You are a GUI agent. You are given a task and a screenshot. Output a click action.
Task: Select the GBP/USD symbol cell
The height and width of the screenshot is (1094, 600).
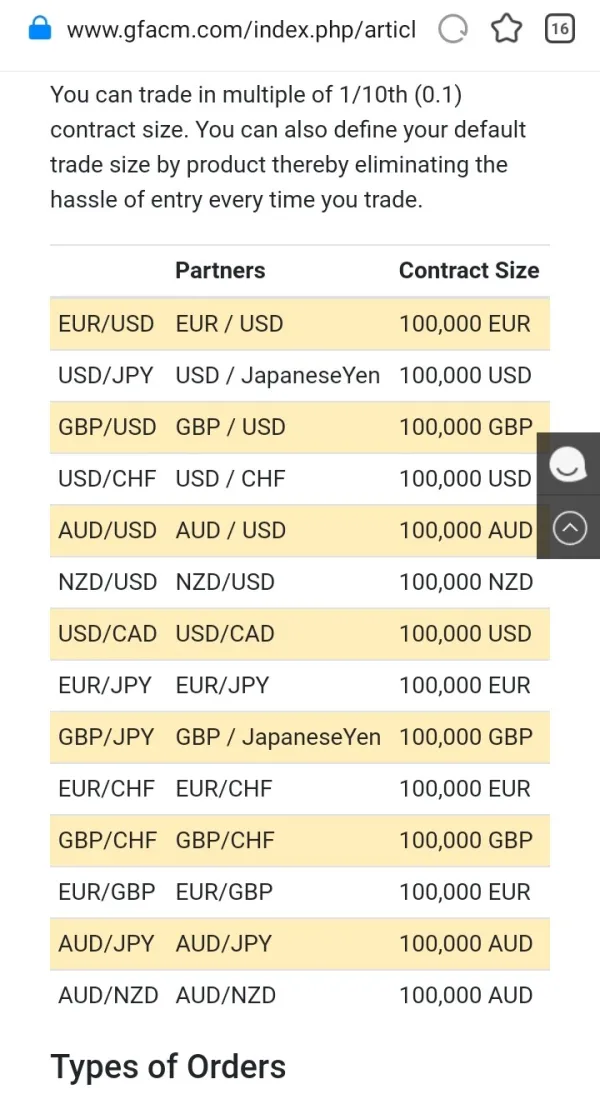[x=107, y=427]
